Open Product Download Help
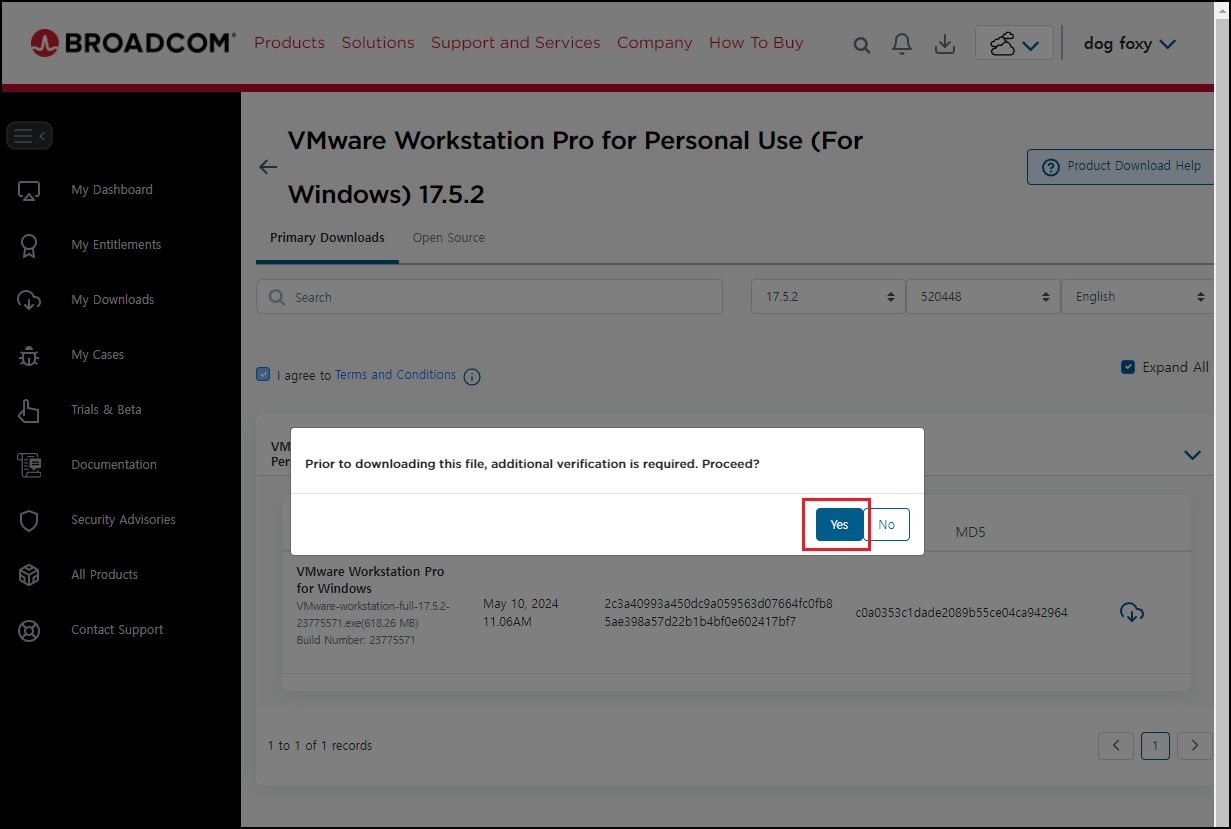Viewport: 1231px width, 829px height. point(1121,167)
